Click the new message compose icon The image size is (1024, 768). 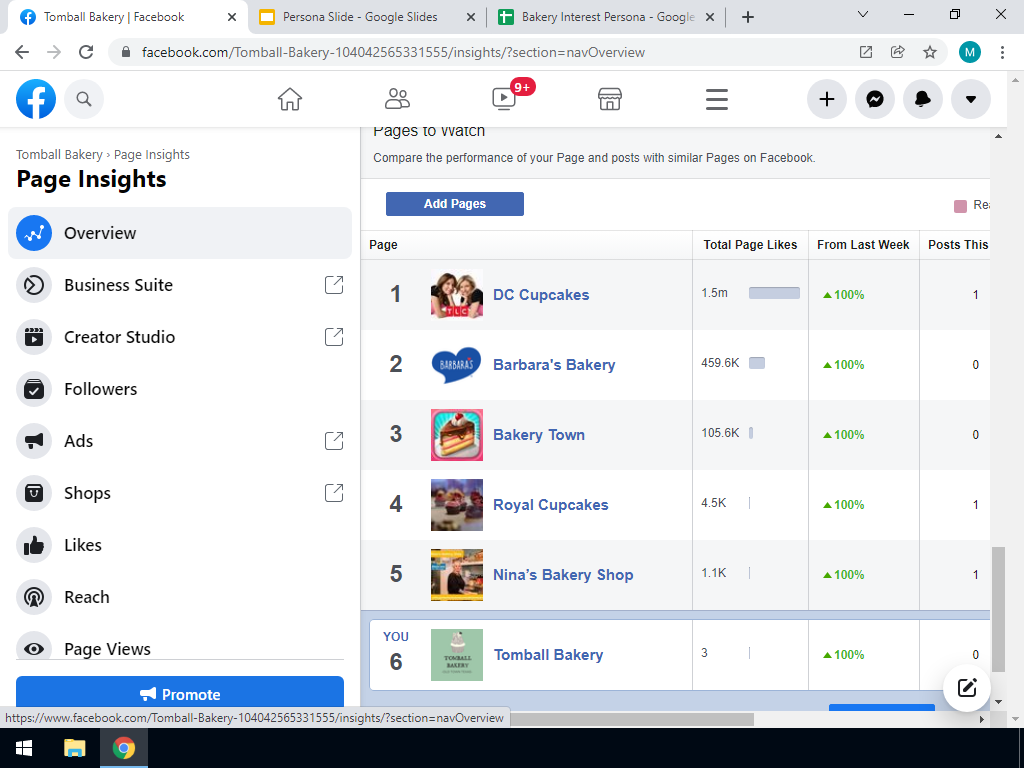click(967, 688)
